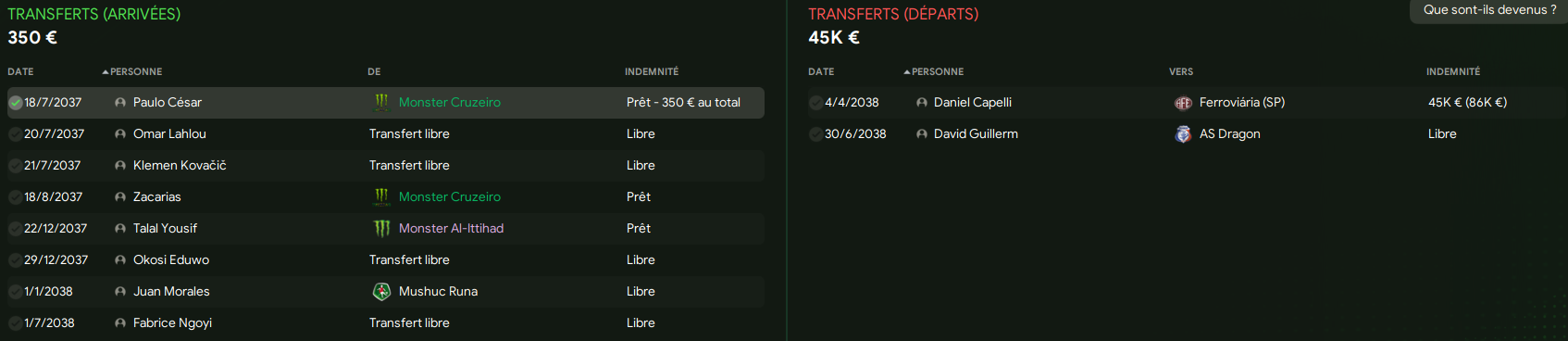Toggle the checked circle for Paulo César
Viewport: 1568px width, 341px height.
point(16,103)
